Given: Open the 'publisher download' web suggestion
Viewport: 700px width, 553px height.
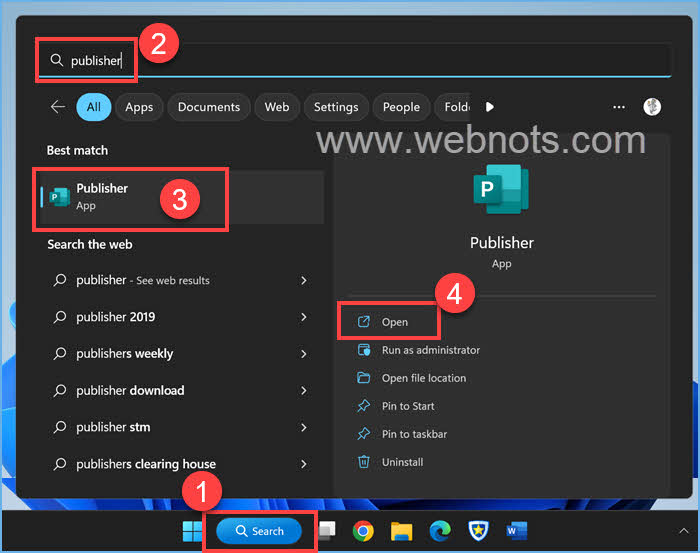Looking at the screenshot, I should click(182, 391).
